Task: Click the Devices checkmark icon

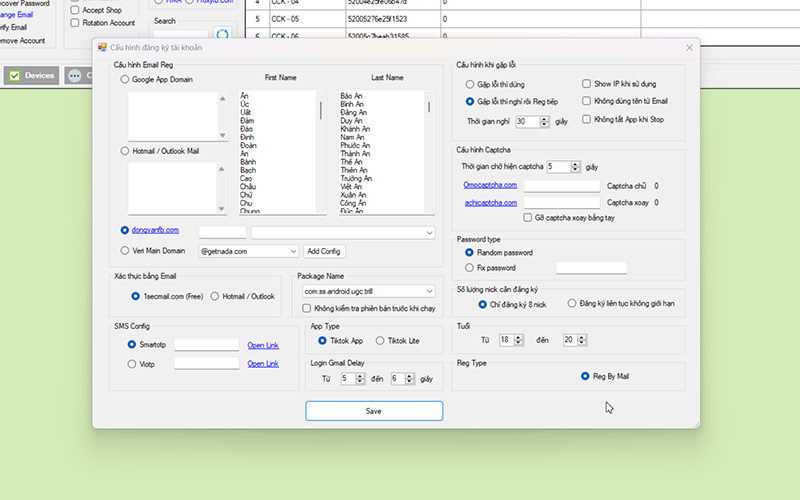Action: click(x=15, y=76)
